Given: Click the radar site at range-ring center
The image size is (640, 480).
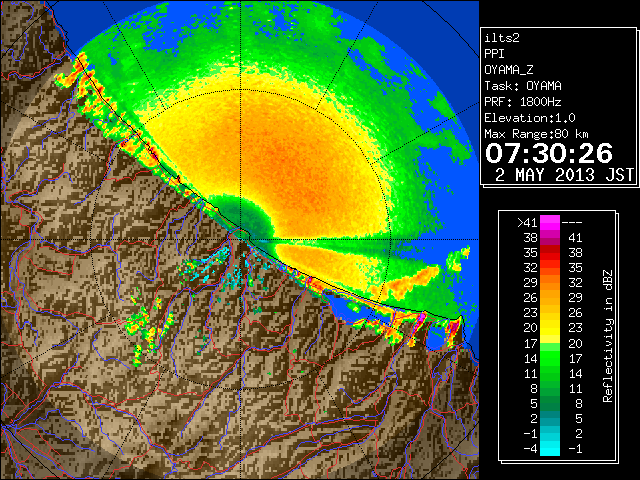Looking at the screenshot, I should click(x=241, y=239).
